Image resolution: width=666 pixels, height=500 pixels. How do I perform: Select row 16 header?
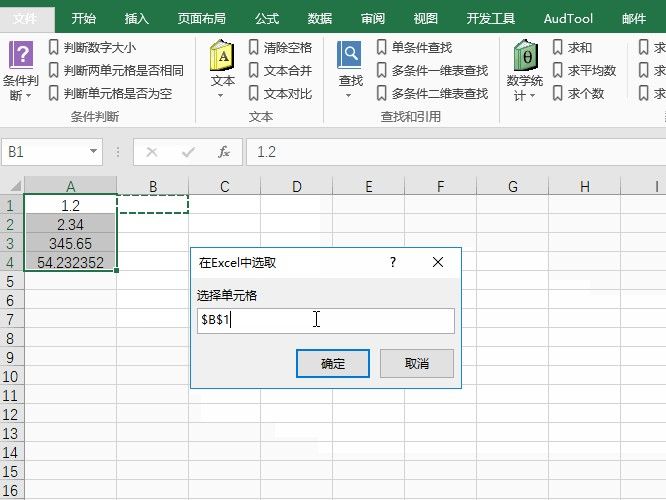(x=10, y=490)
